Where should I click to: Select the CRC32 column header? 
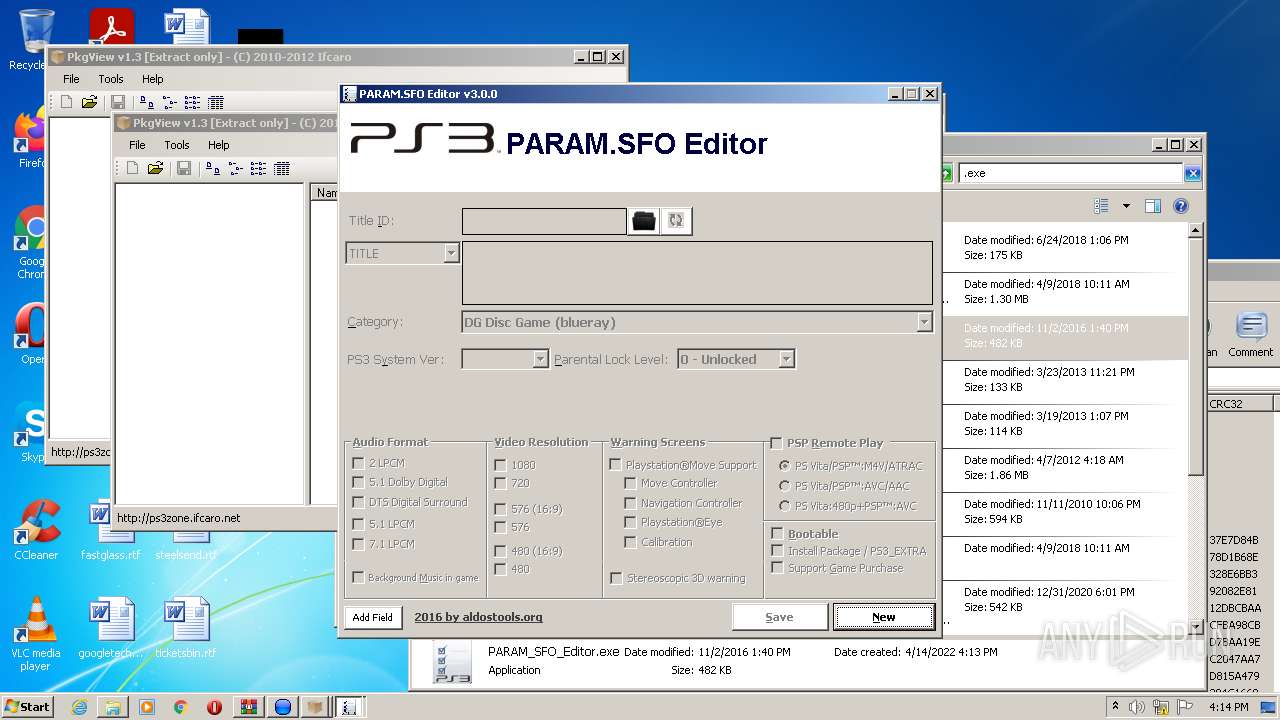1240,404
